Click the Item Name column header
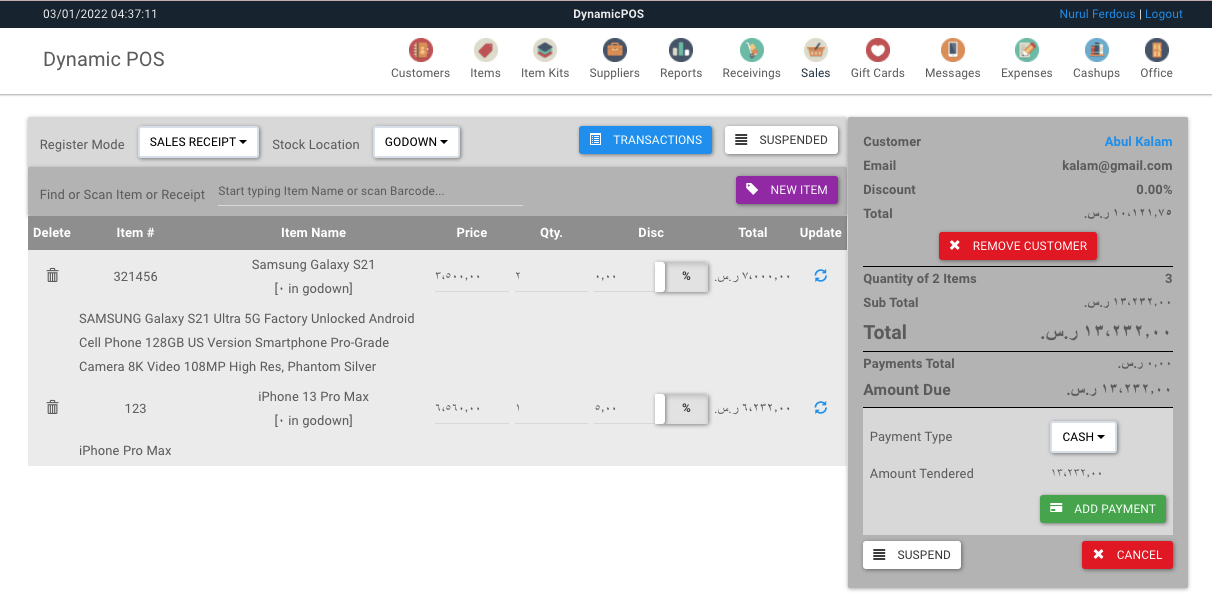The height and width of the screenshot is (616, 1212). 313,233
